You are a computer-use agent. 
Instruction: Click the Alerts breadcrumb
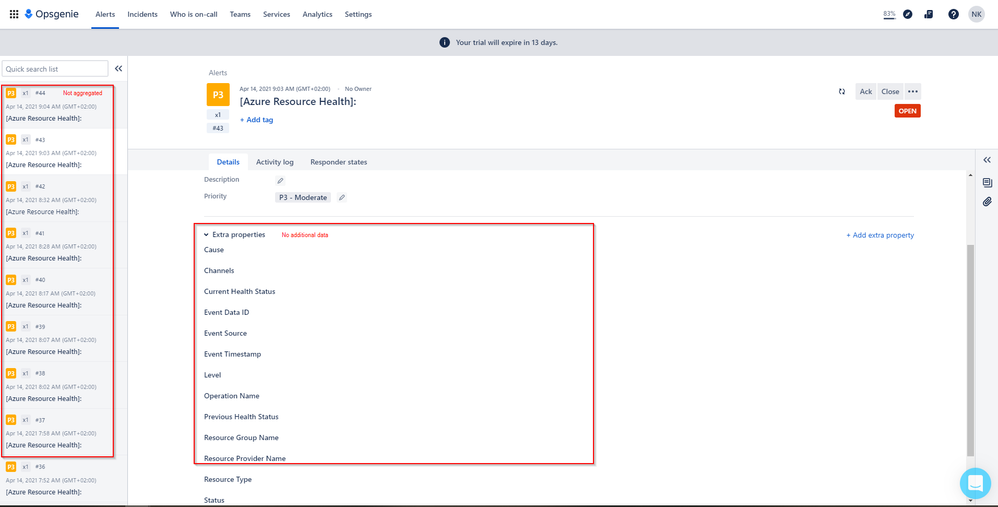(218, 73)
